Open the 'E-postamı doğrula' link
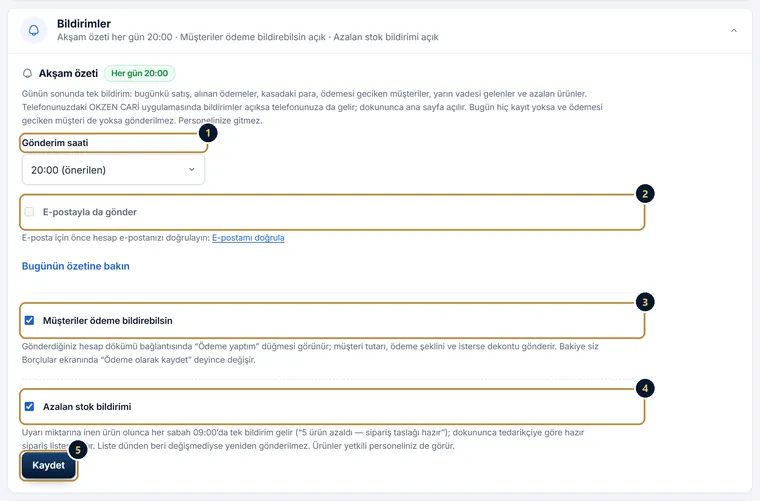This screenshot has width=760, height=501. point(248,238)
